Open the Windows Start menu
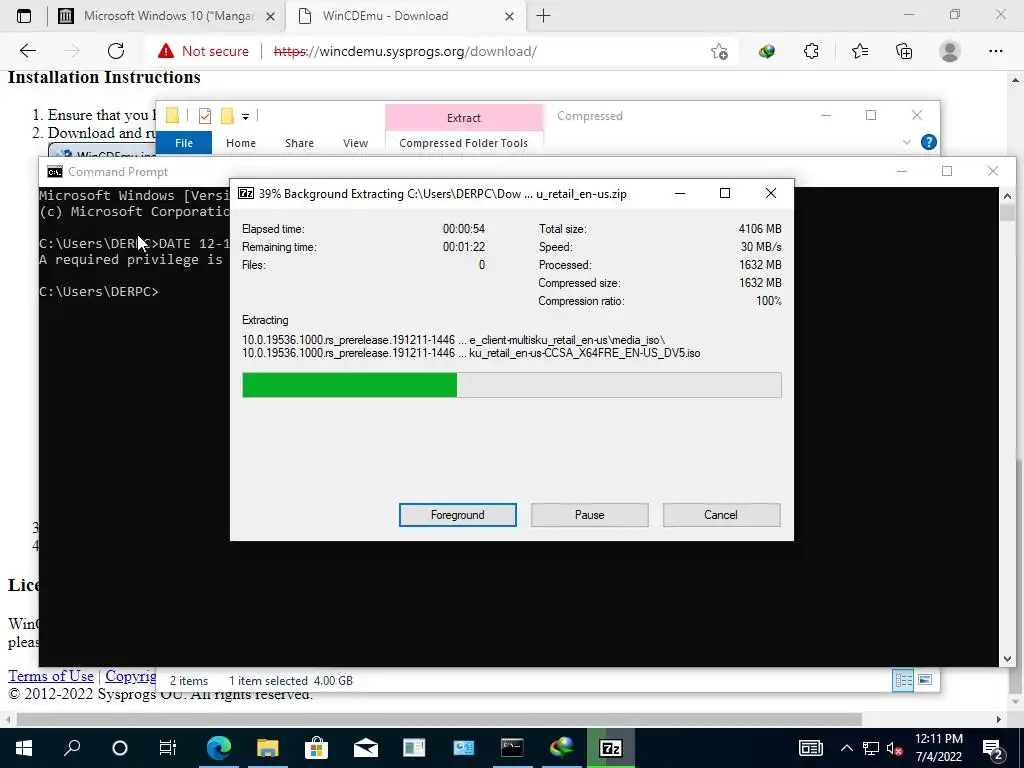The height and width of the screenshot is (768, 1024). (x=24, y=748)
